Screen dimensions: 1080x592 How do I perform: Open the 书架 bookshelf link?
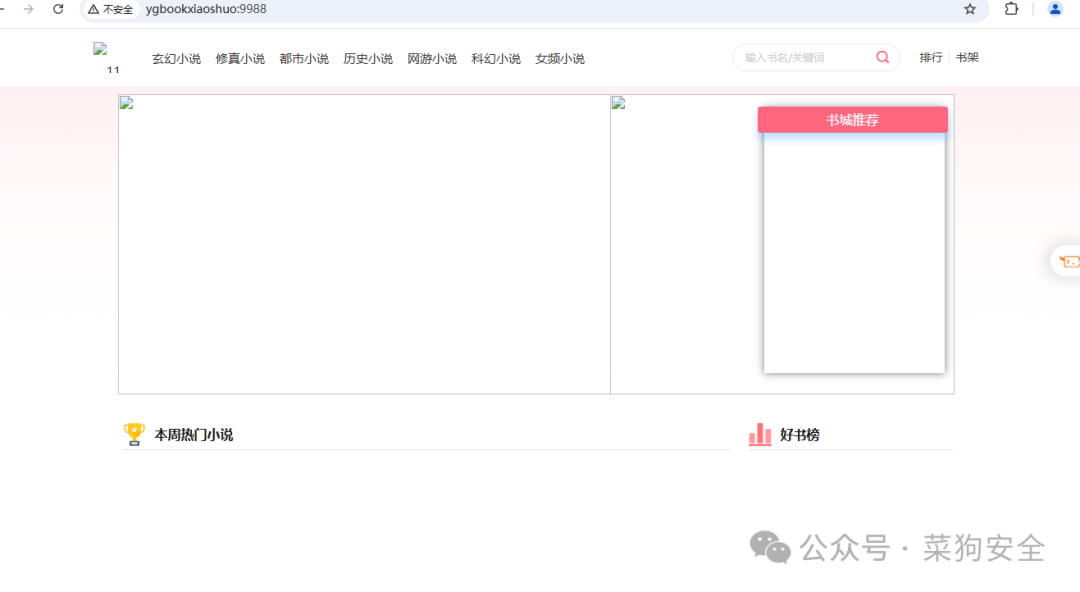[967, 57]
